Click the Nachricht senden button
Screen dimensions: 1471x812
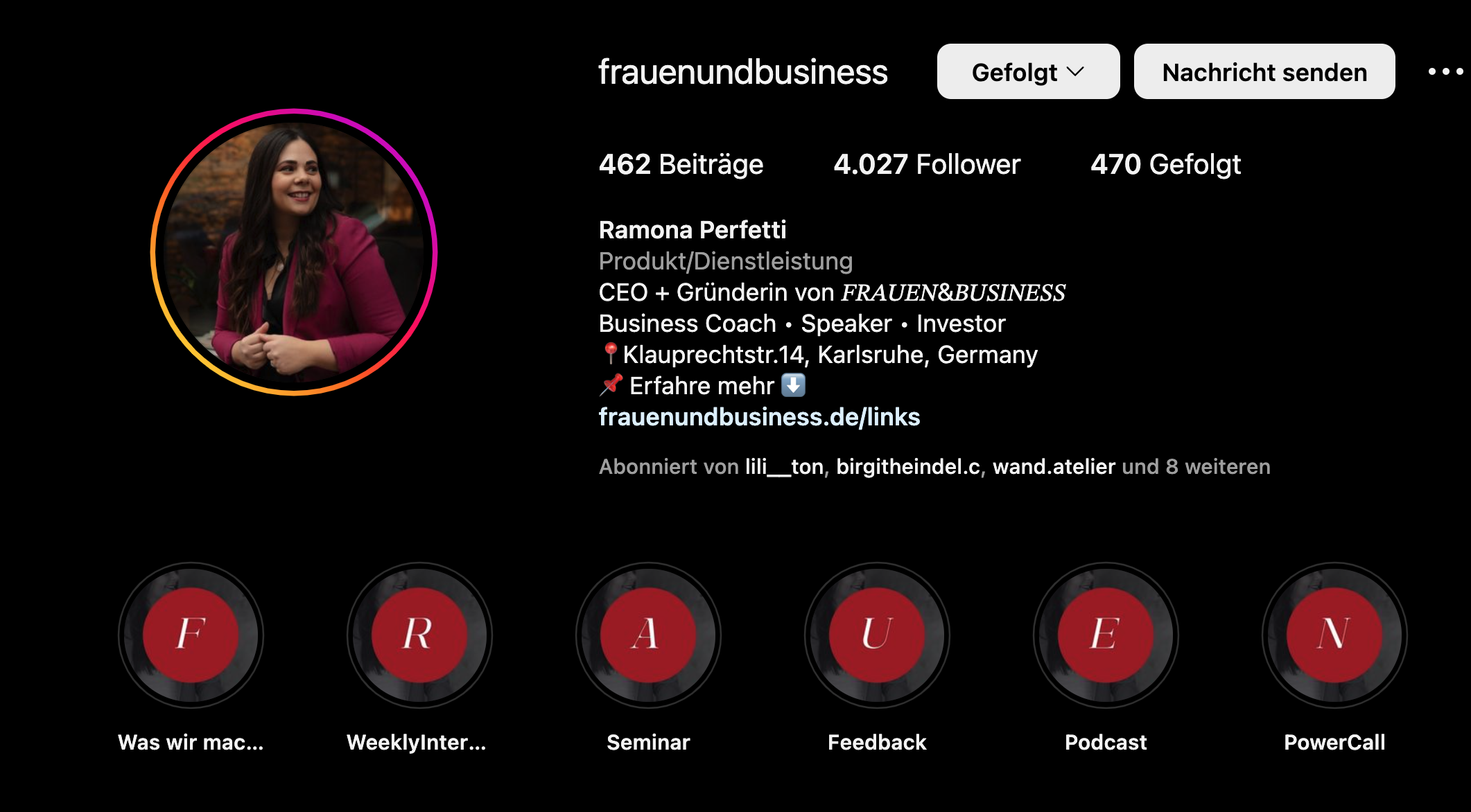tap(1264, 71)
